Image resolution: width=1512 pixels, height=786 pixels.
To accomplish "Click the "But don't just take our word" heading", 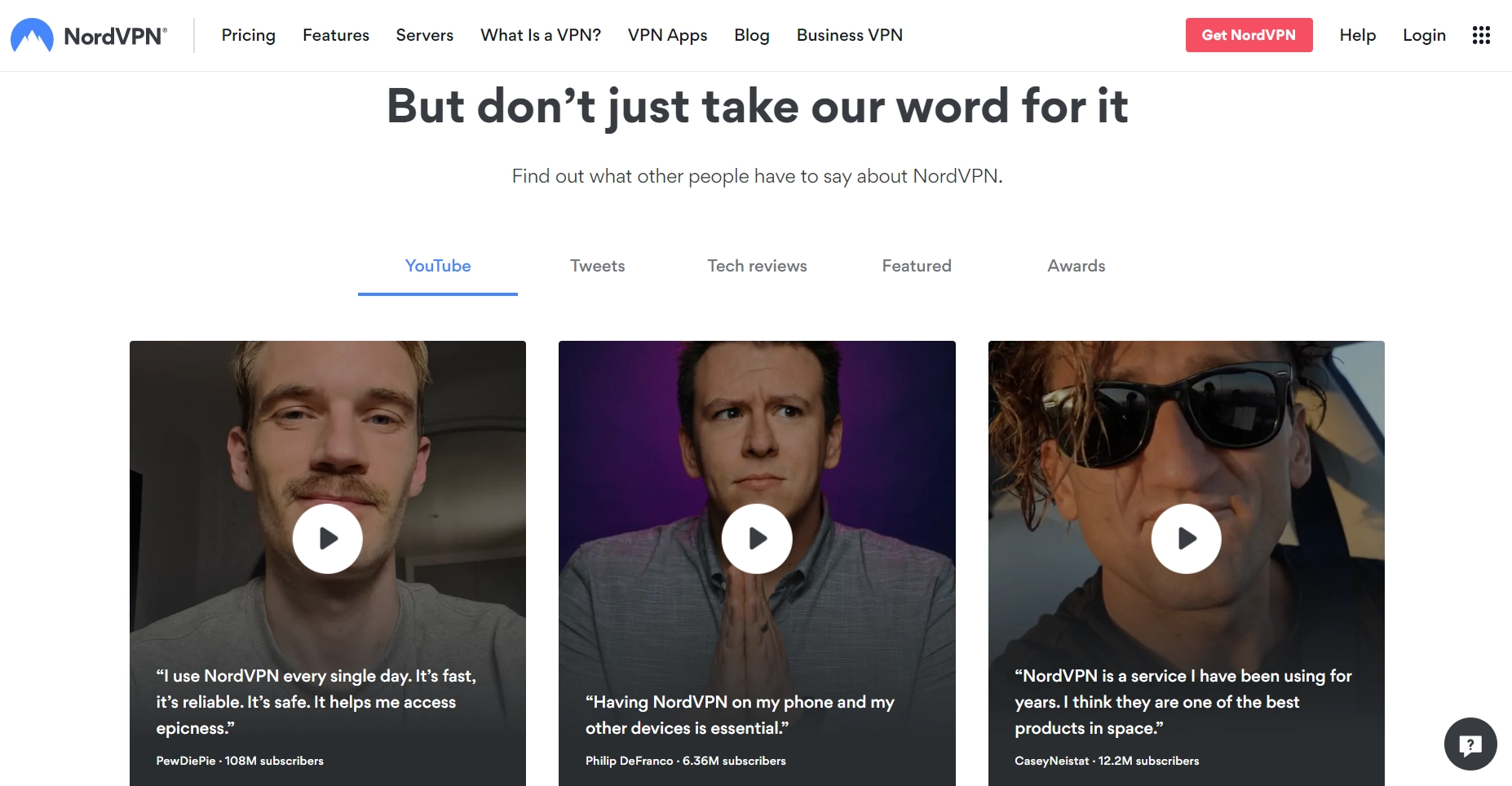I will click(x=757, y=107).
